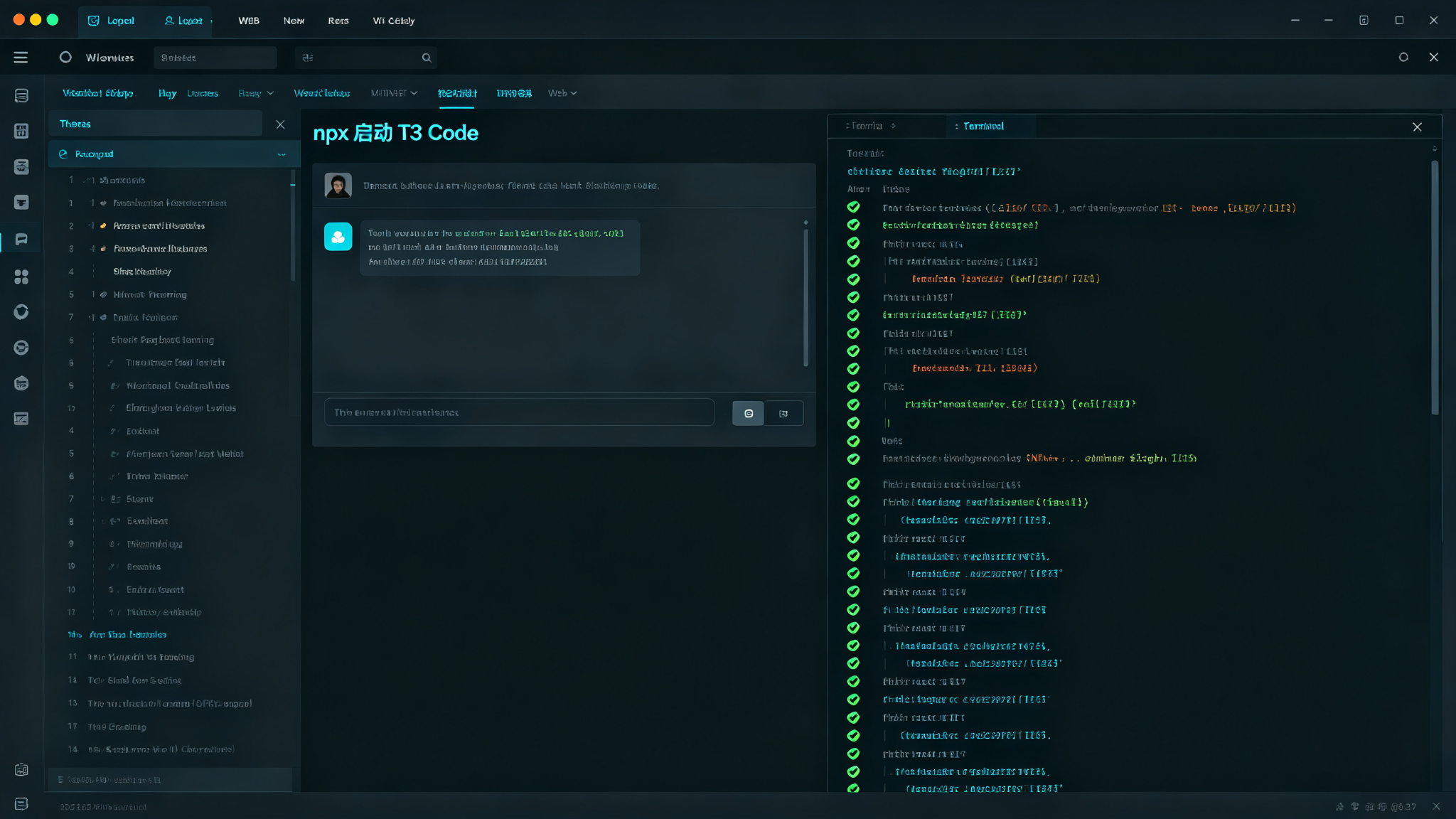Click the send button beside message input
This screenshot has height=819, width=1456.
click(x=748, y=413)
